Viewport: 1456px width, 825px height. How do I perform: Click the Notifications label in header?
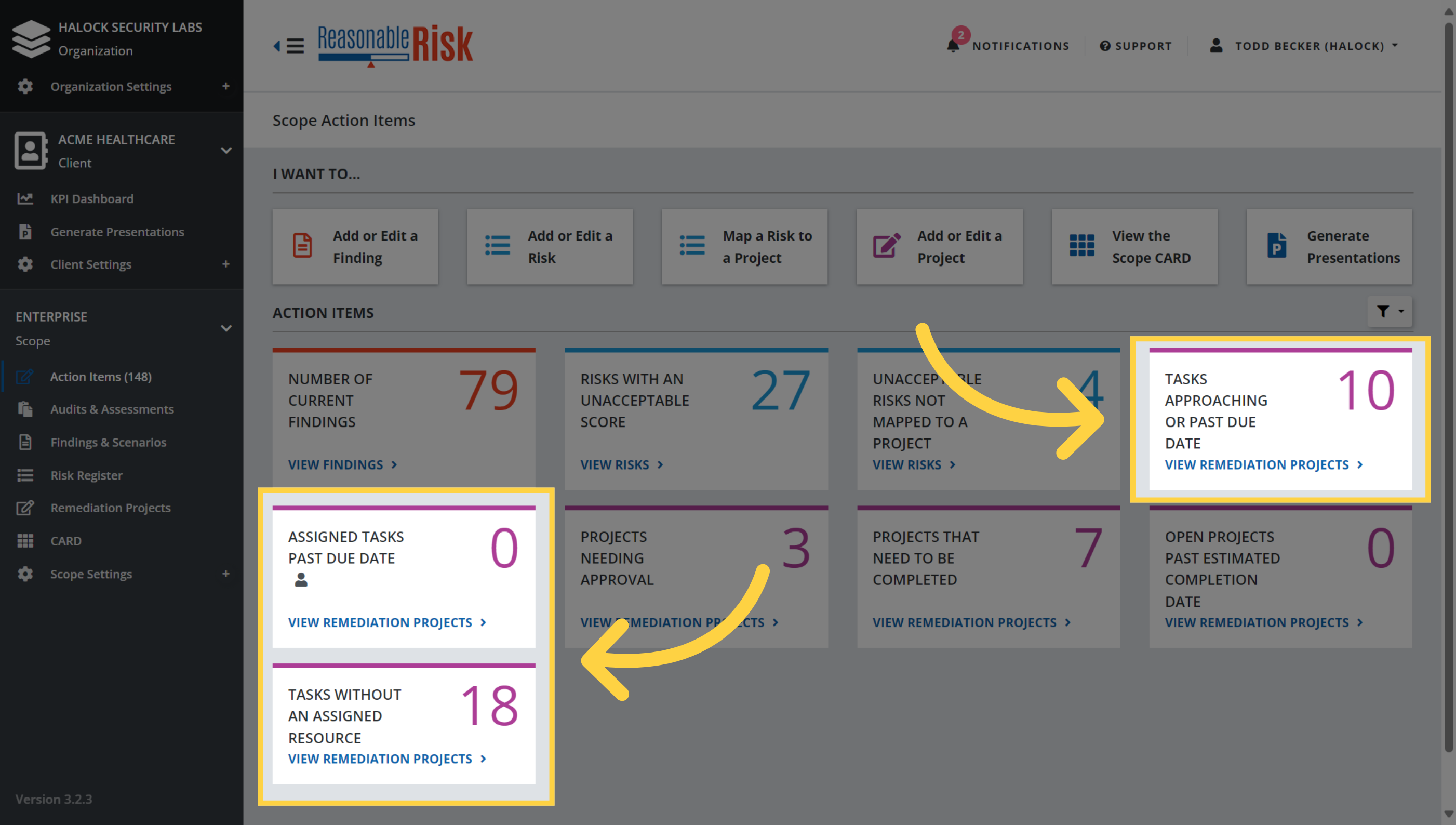point(1021,46)
